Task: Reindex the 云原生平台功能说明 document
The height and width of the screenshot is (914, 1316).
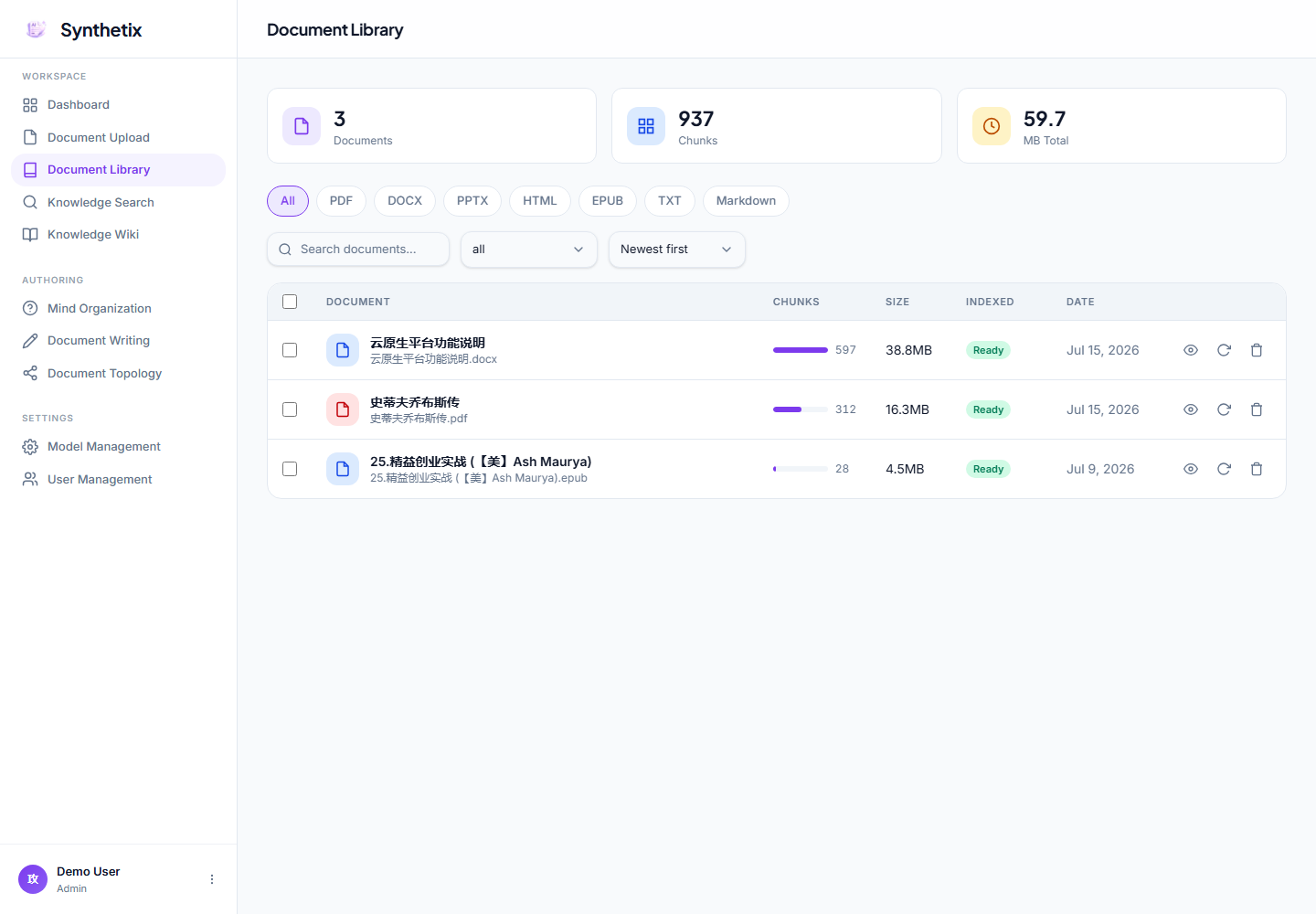Action: point(1224,350)
